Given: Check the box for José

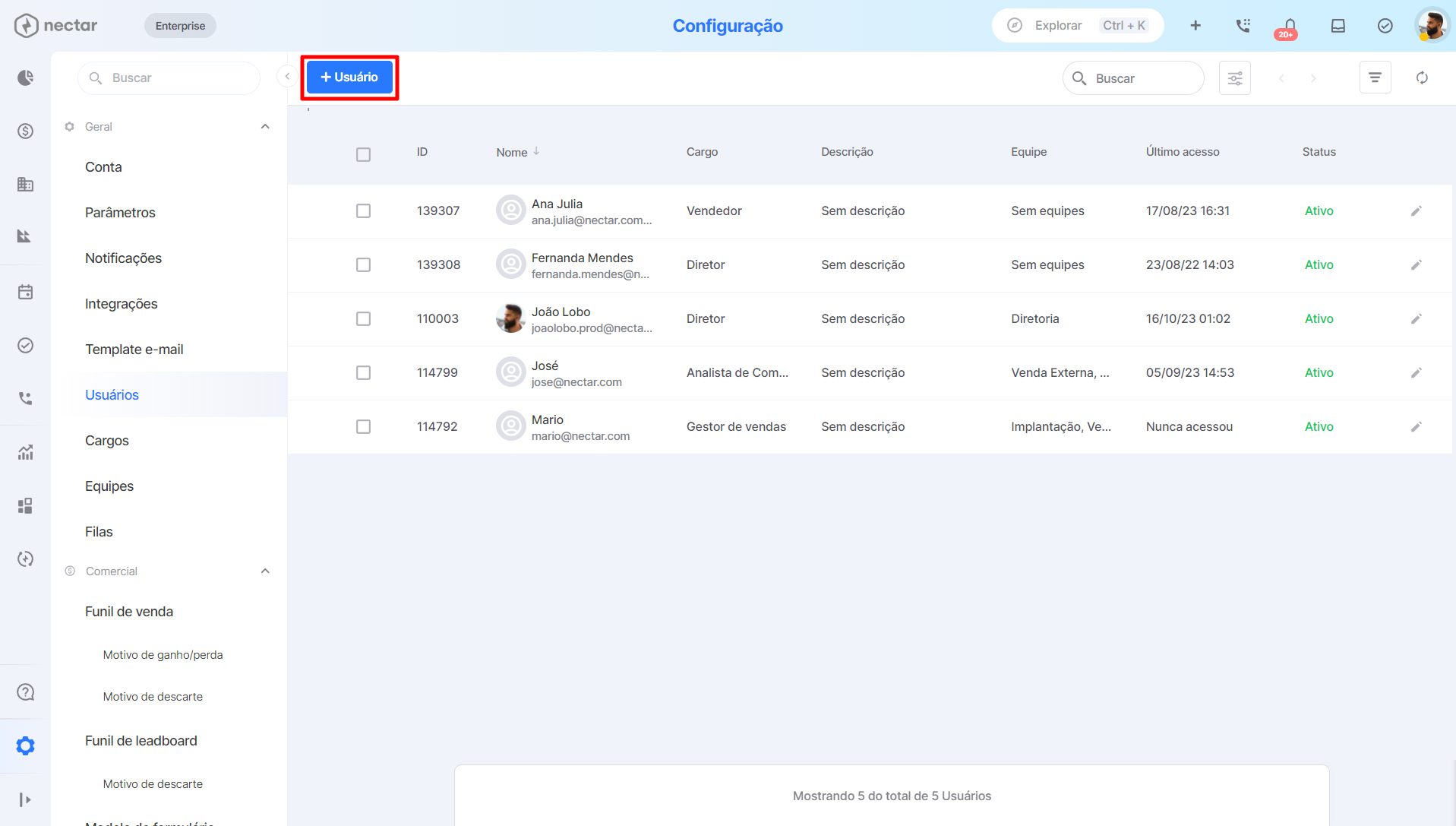Looking at the screenshot, I should pos(363,372).
